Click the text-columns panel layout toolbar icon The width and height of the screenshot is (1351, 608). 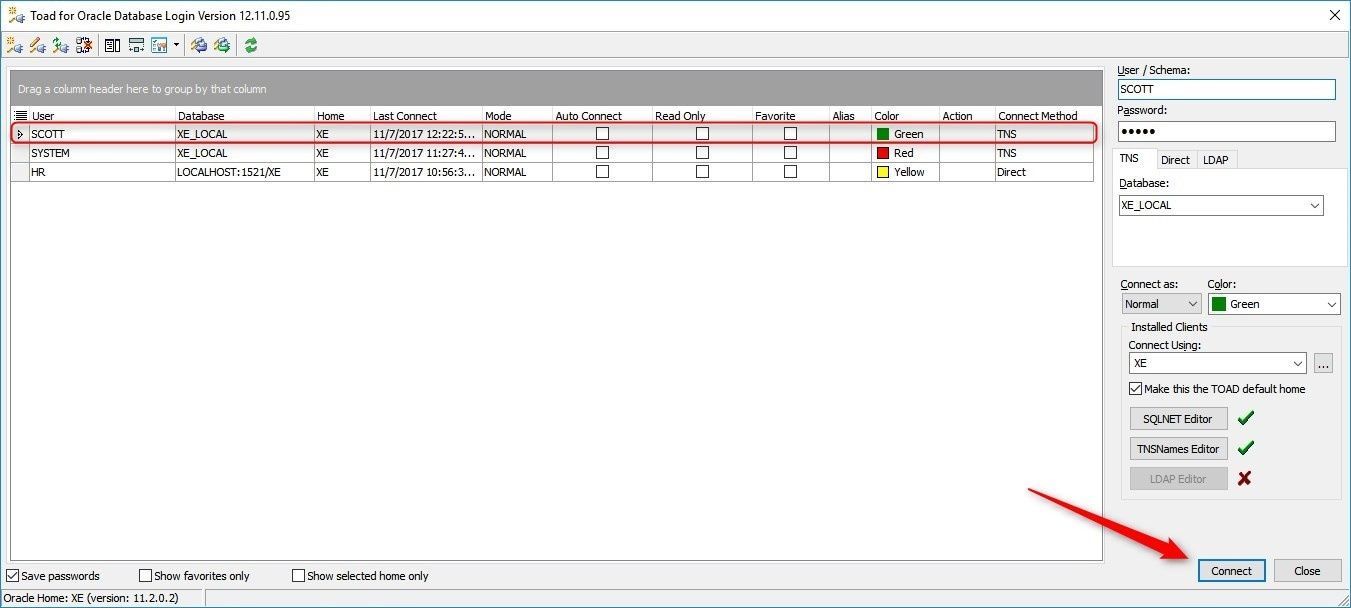[112, 45]
